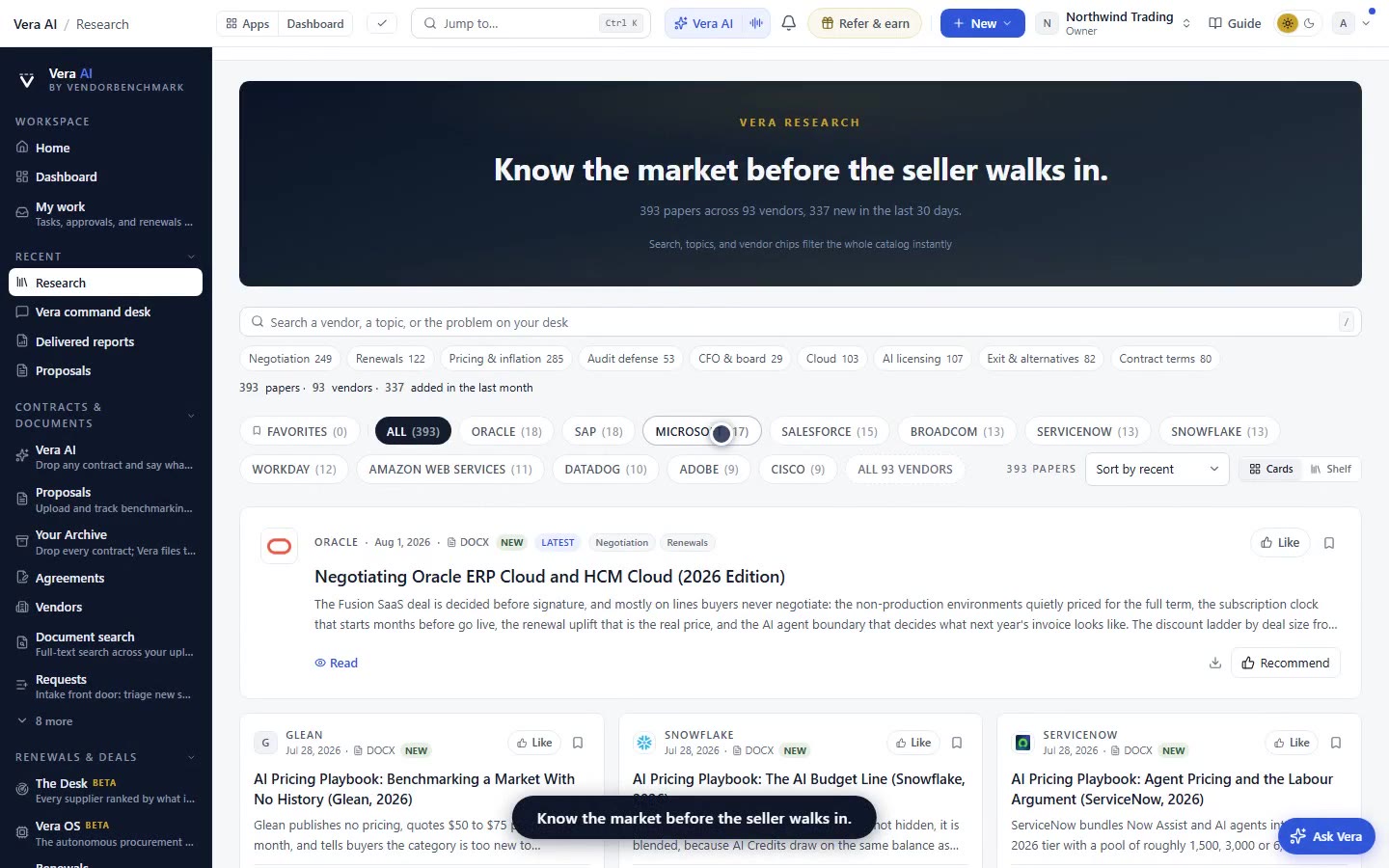Viewport: 1389px width, 868px height.
Task: Download the Oracle paper
Action: click(1215, 663)
